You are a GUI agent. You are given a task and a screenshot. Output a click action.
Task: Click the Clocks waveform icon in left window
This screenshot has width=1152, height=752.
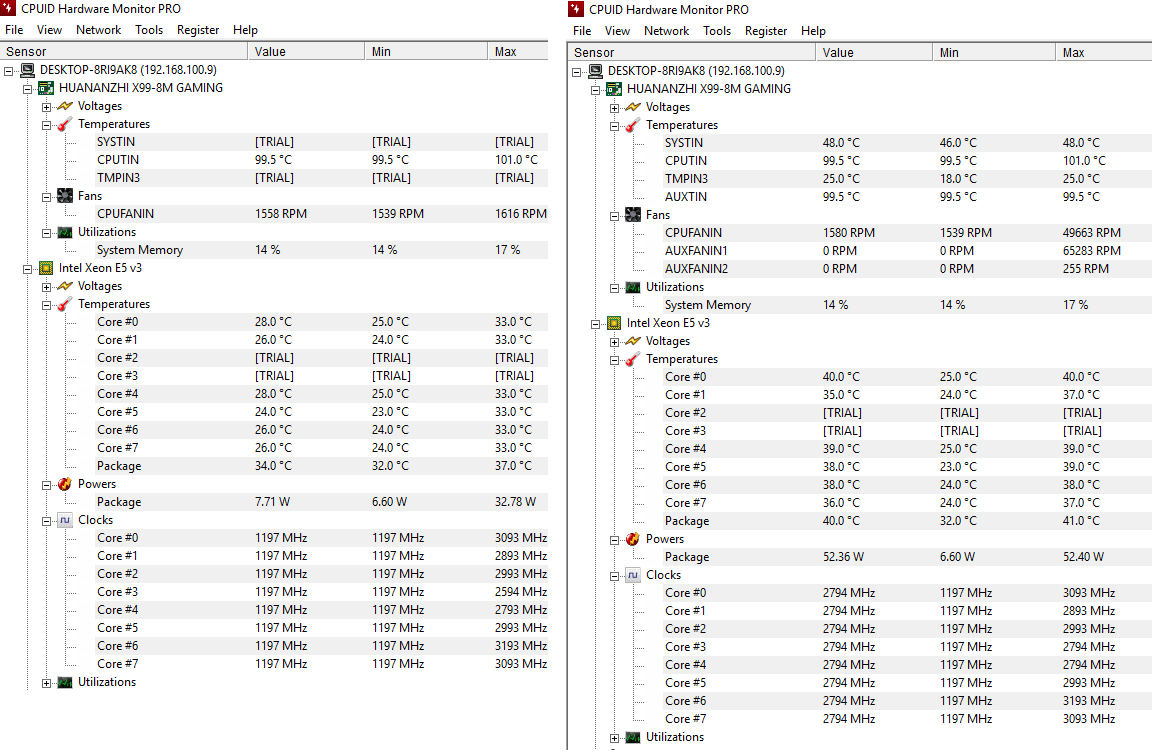point(65,520)
